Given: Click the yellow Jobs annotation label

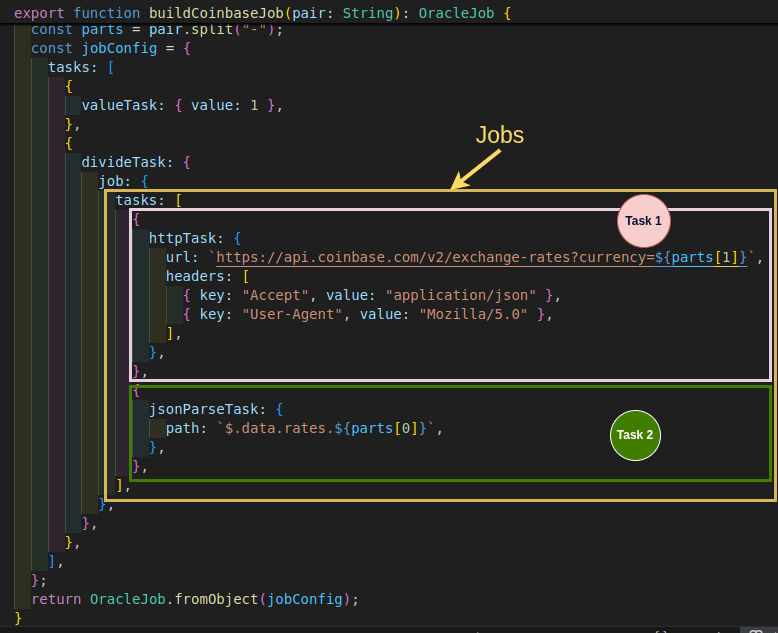Looking at the screenshot, I should (499, 135).
